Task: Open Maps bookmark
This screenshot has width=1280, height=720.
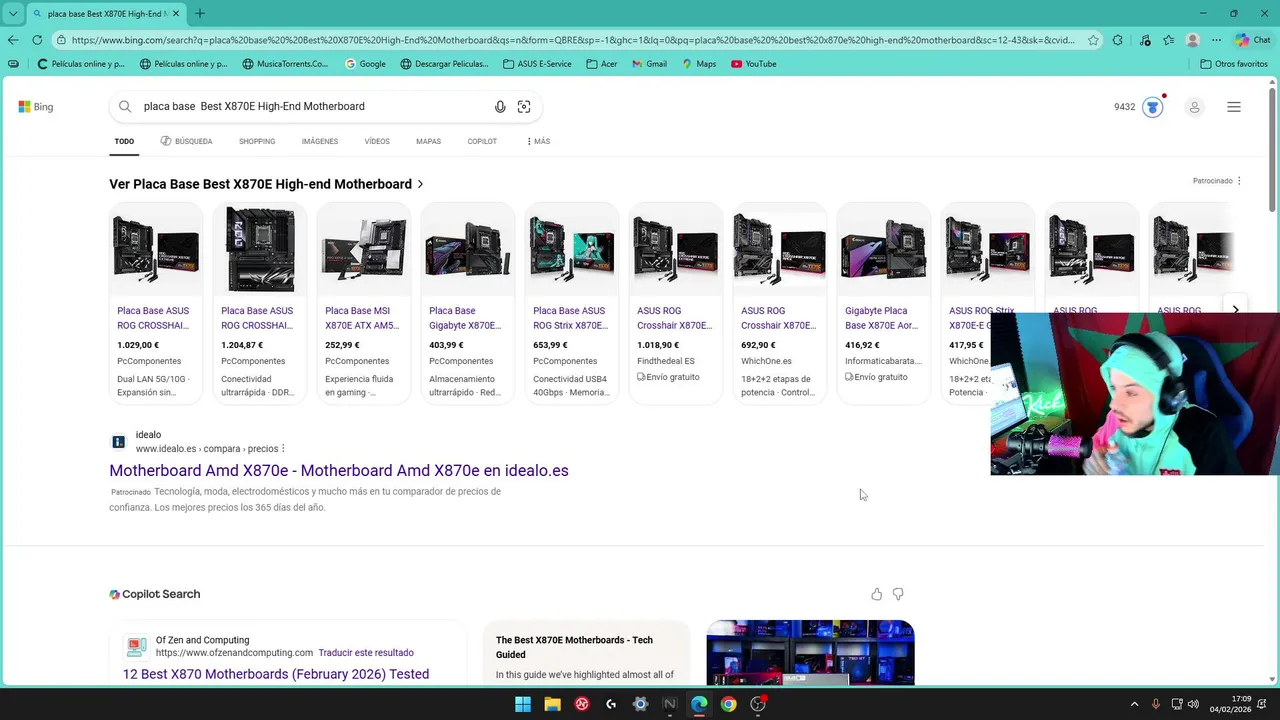Action: click(699, 64)
